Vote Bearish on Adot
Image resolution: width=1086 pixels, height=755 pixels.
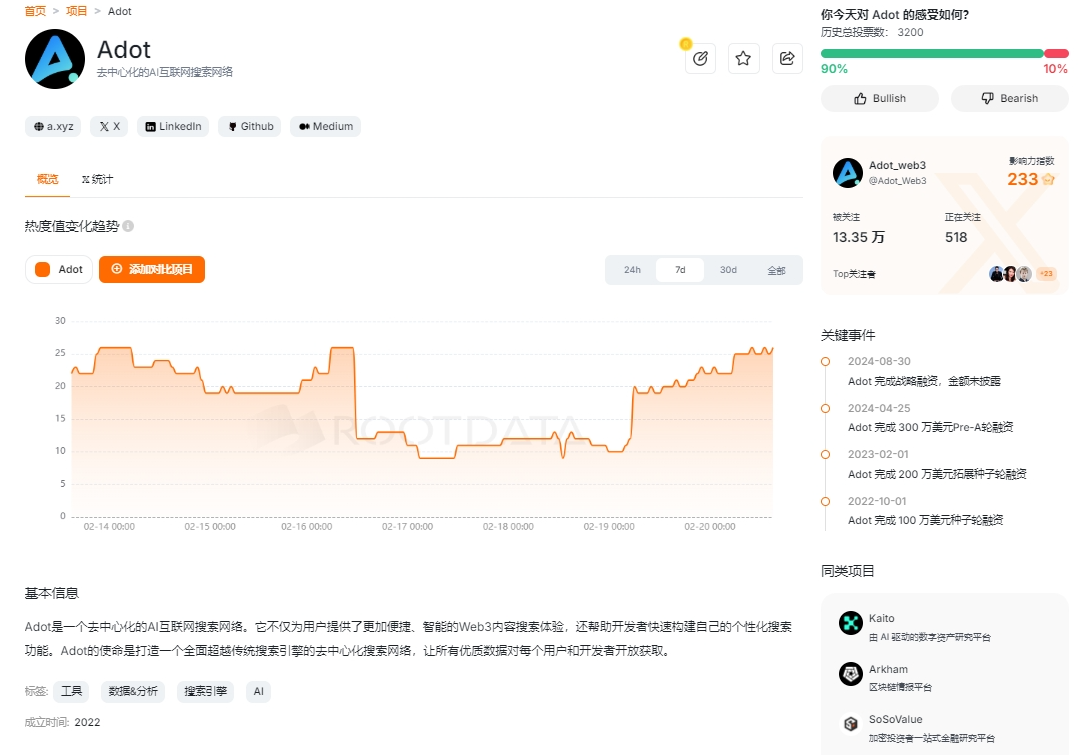1010,98
